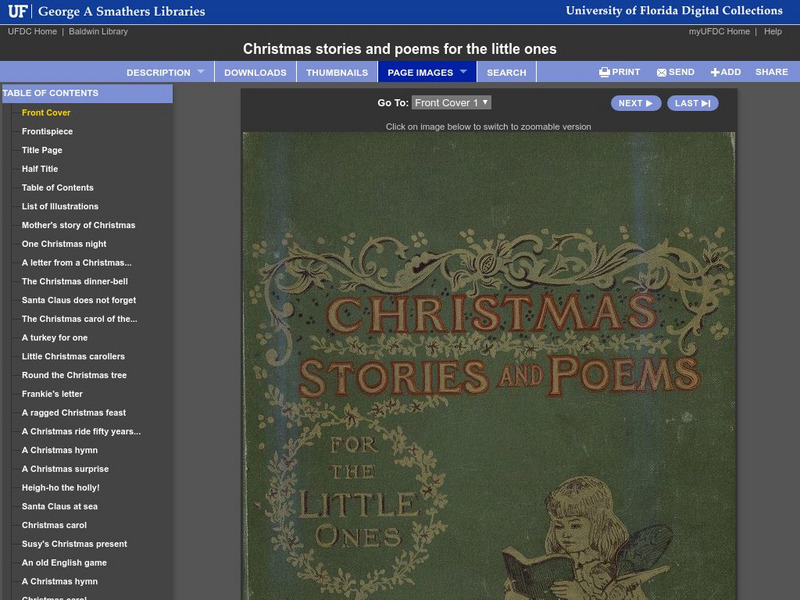The image size is (800, 600).
Task: Click University of Florida Digital Collections title
Action: (x=674, y=11)
